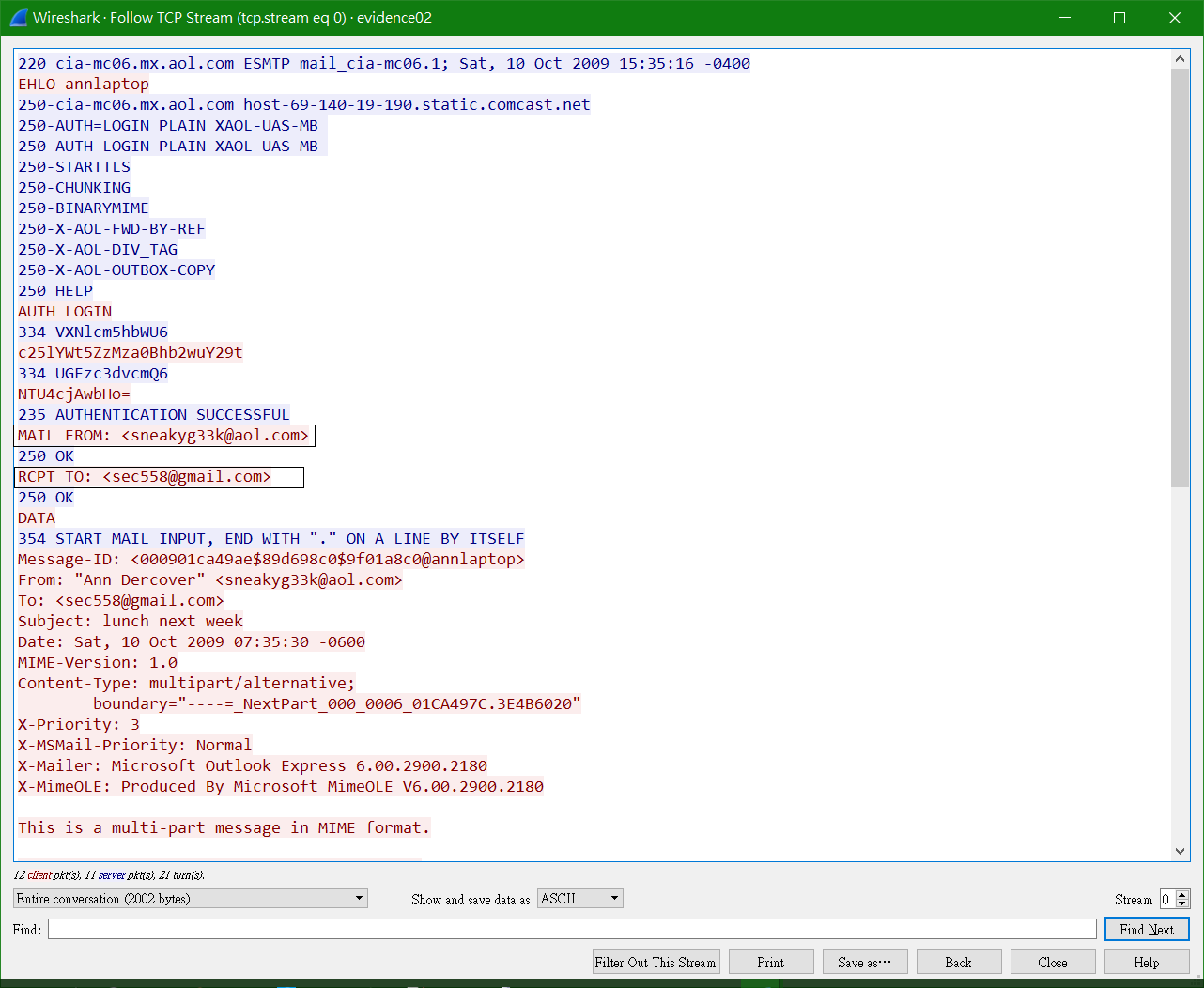Click the 'EHLO annlaptop' line
This screenshot has width=1204, height=988.
(84, 84)
